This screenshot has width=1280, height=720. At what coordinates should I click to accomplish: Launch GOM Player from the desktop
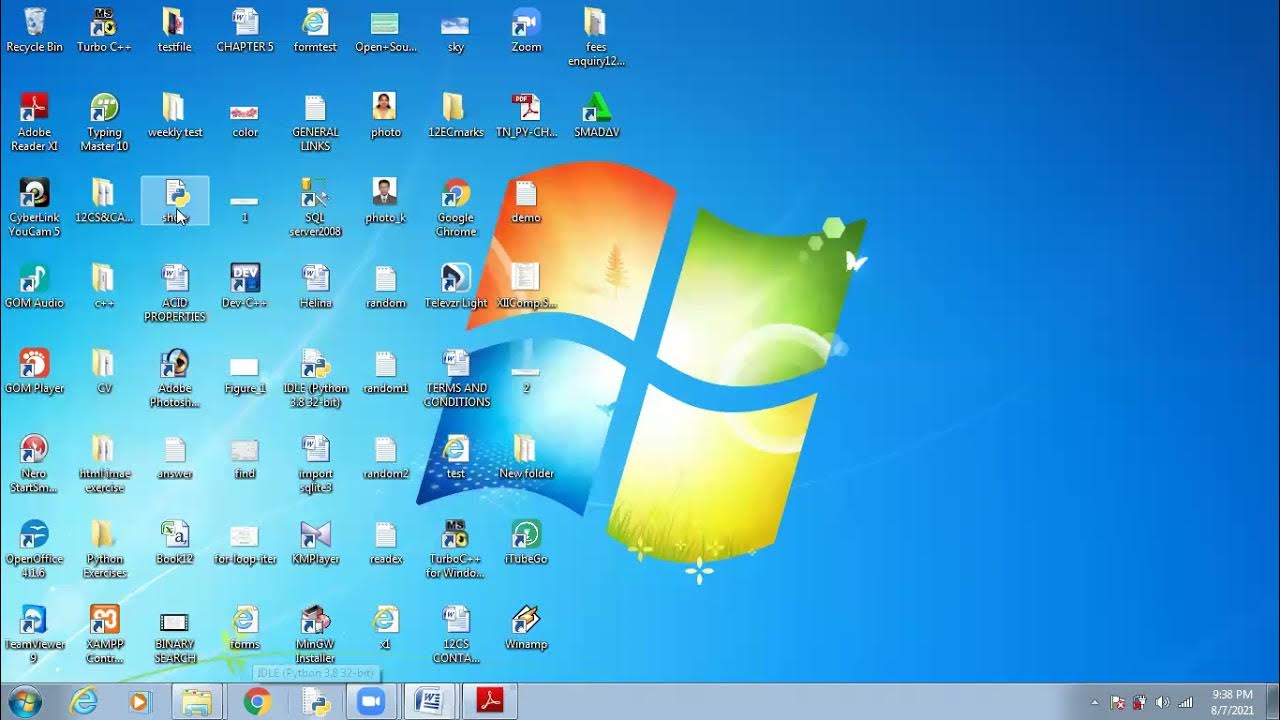coord(34,371)
